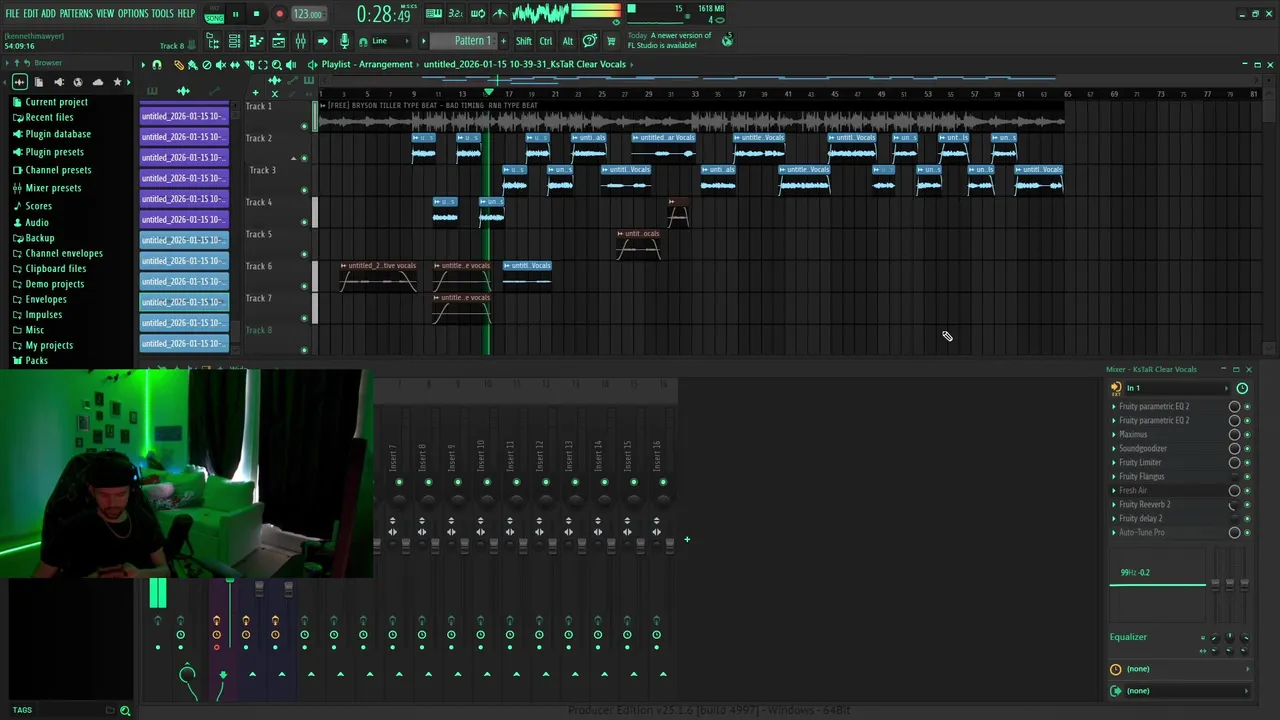
Task: Toggle the metronome icon
Action: [x=500, y=13]
